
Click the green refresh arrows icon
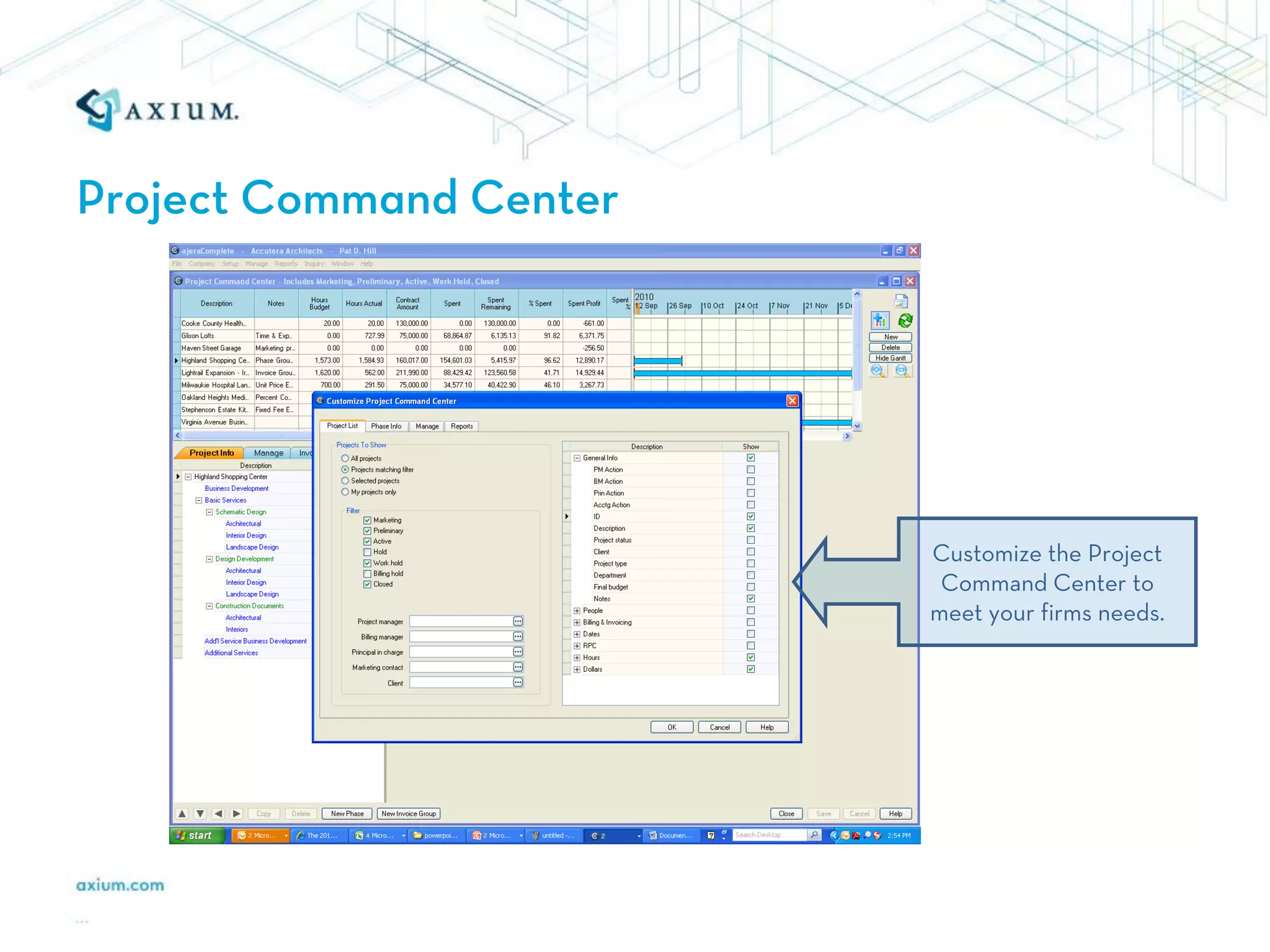(x=905, y=320)
